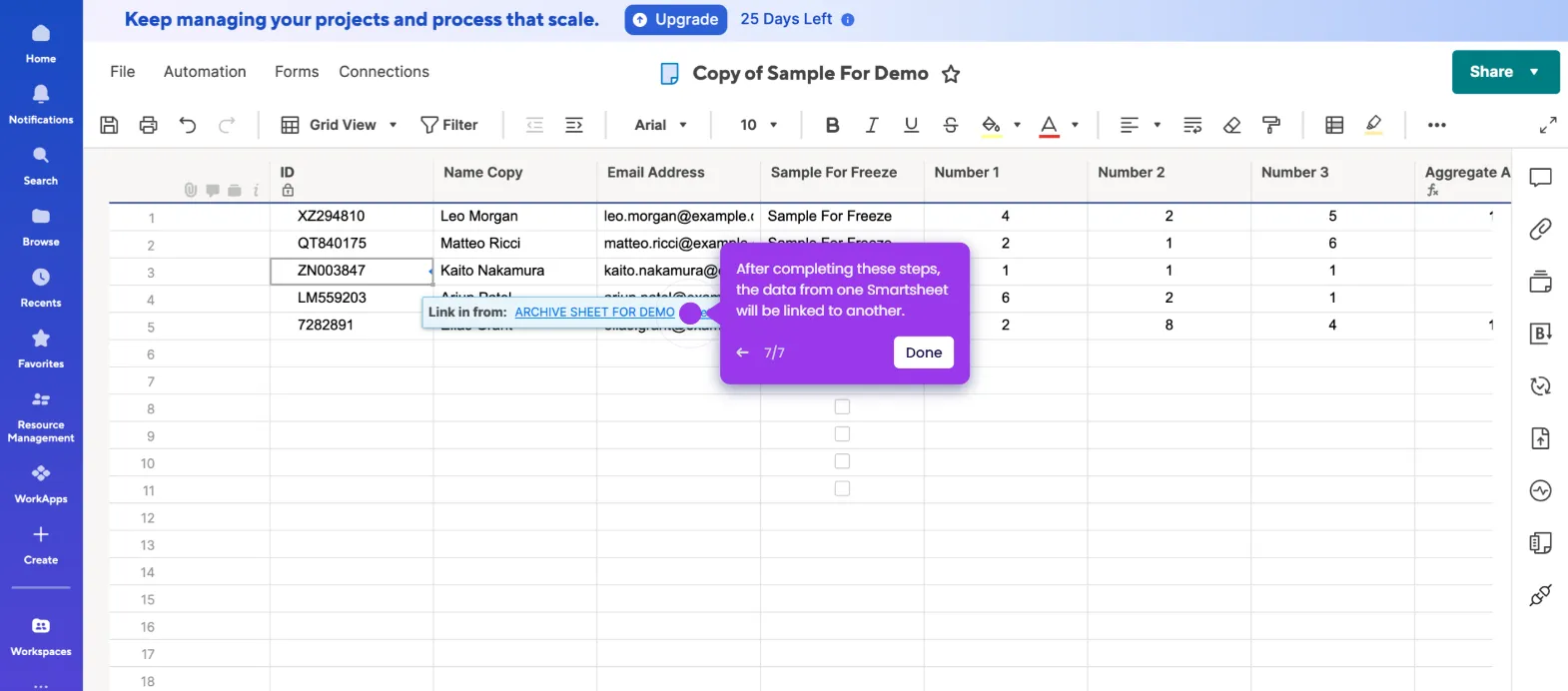Apply the red text color

(x=1049, y=125)
